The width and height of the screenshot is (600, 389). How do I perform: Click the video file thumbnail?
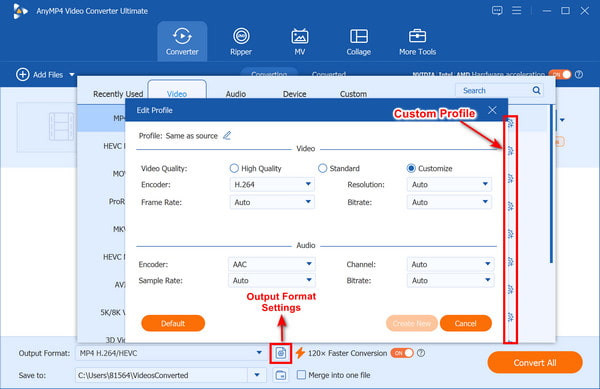click(x=61, y=126)
